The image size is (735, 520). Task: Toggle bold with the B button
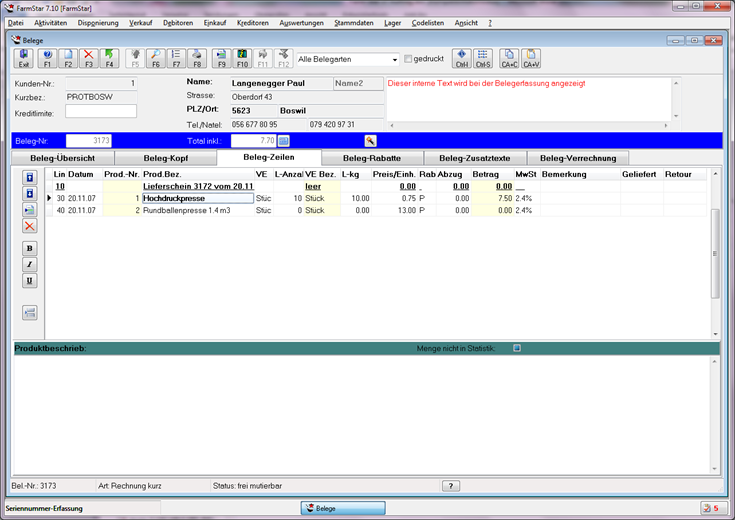pos(30,249)
